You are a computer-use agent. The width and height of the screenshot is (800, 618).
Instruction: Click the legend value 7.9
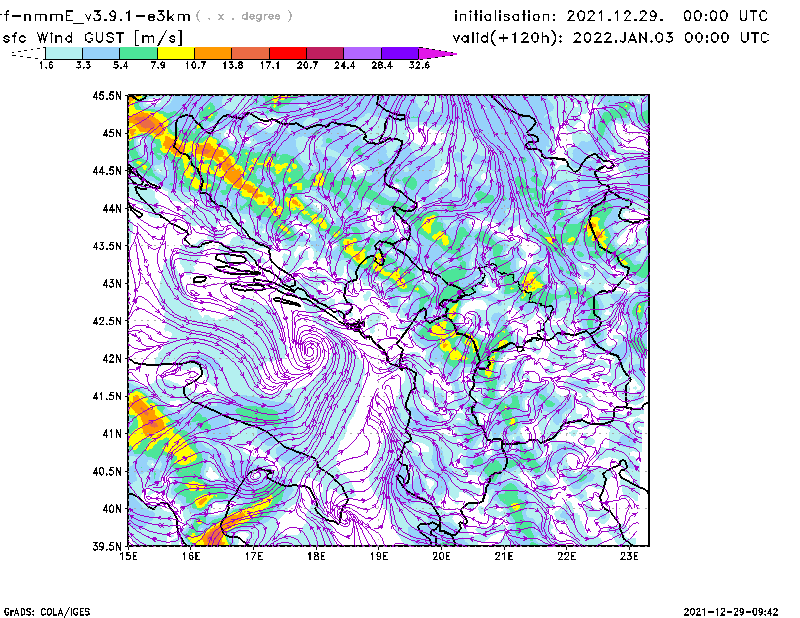158,65
